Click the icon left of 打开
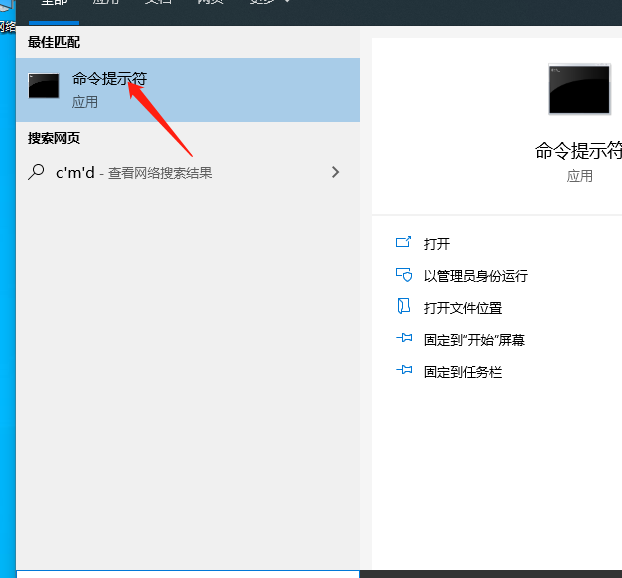Image resolution: width=622 pixels, height=578 pixels. tap(404, 243)
